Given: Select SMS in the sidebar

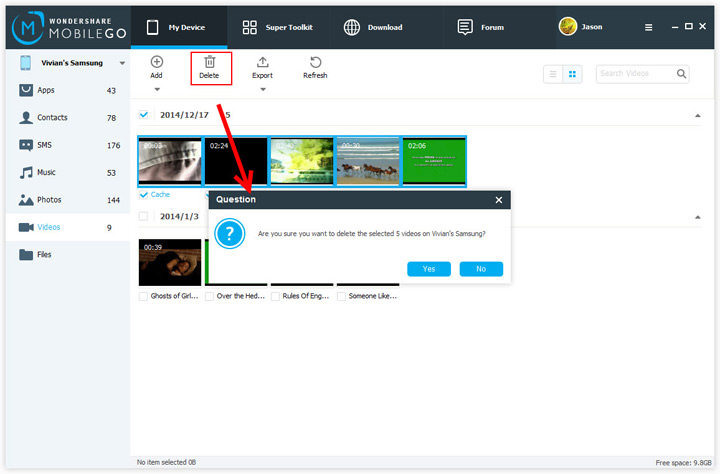Looking at the screenshot, I should pyautogui.click(x=68, y=145).
